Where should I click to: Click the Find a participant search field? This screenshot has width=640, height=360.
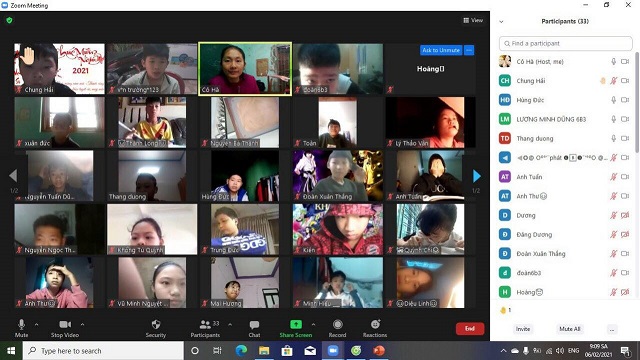[x=566, y=43]
